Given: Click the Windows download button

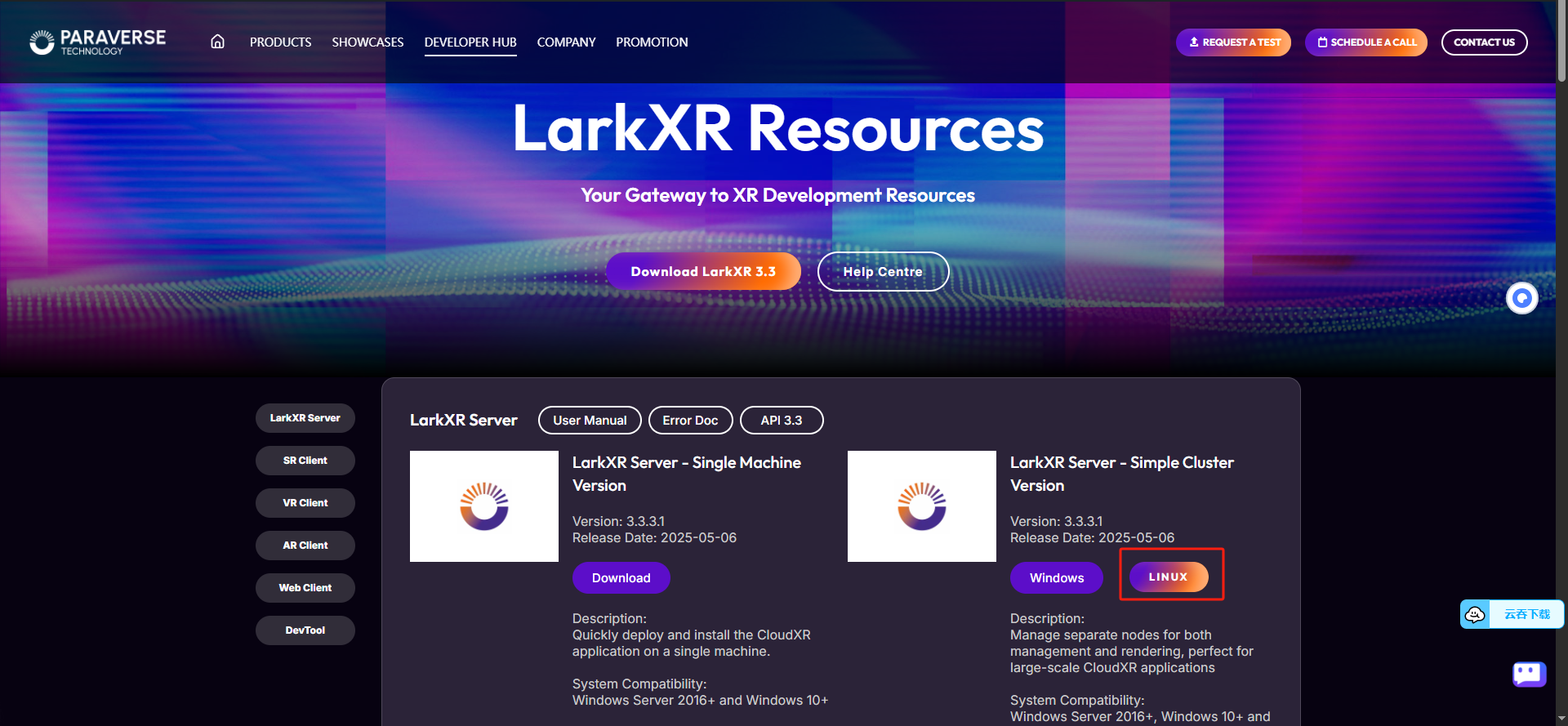Looking at the screenshot, I should 1057,578.
